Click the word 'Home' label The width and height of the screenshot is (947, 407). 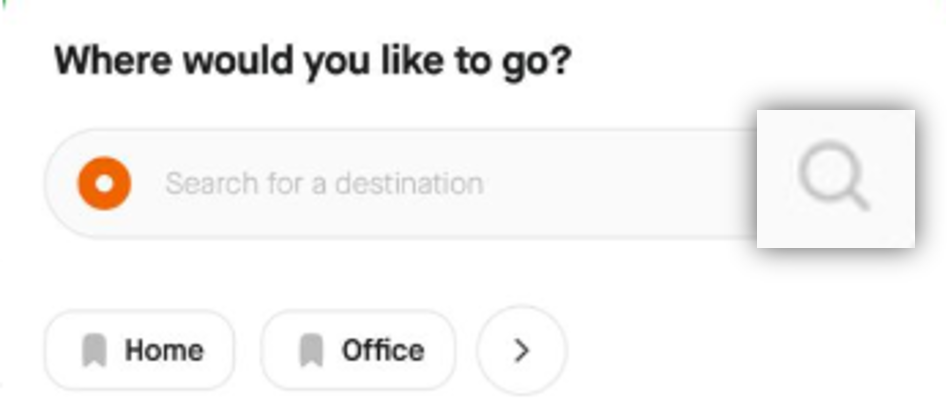(164, 351)
